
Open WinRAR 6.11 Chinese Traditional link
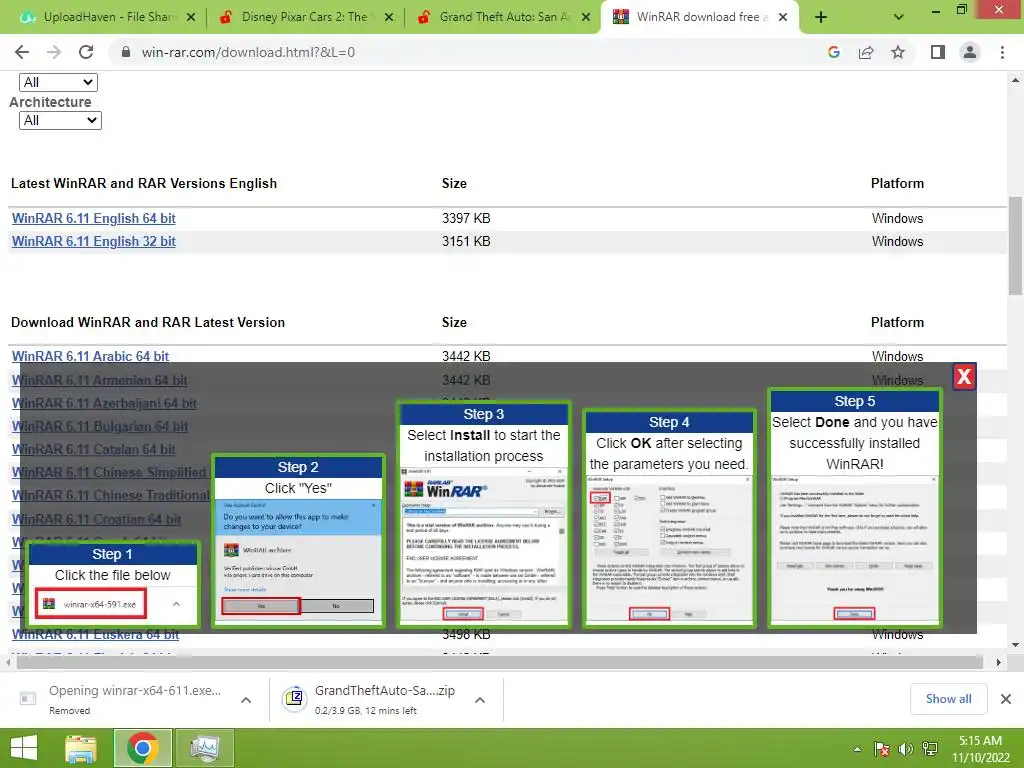point(110,495)
